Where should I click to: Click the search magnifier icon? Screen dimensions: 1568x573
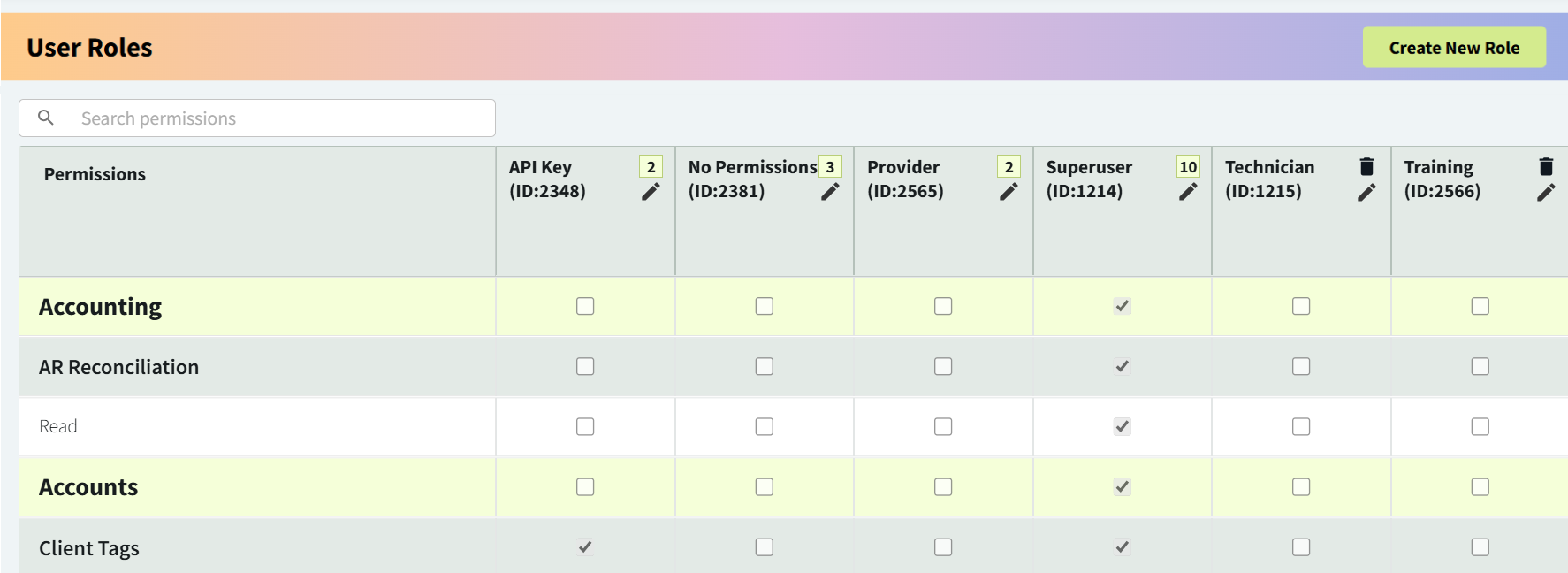click(45, 117)
